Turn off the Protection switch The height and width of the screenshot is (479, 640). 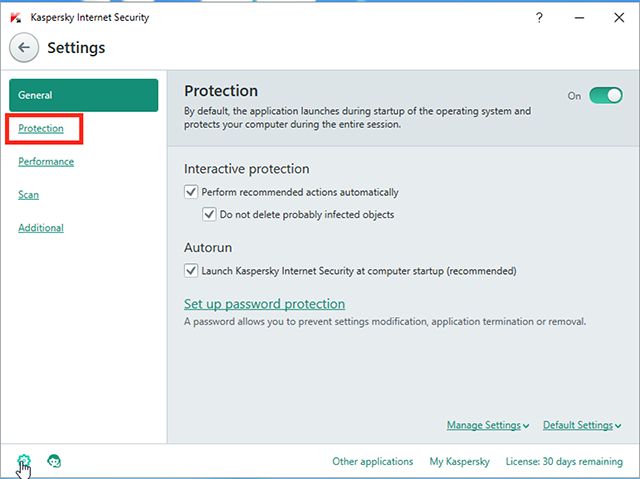click(606, 96)
